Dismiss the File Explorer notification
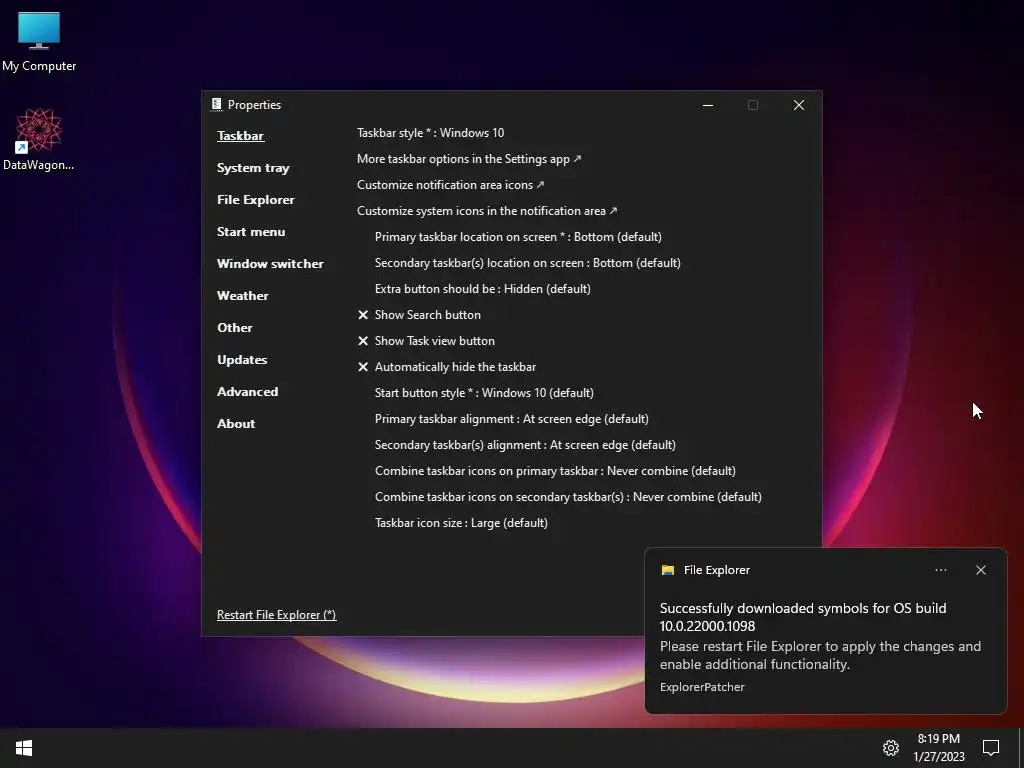Screen dimensions: 1024x768 (x=980, y=570)
